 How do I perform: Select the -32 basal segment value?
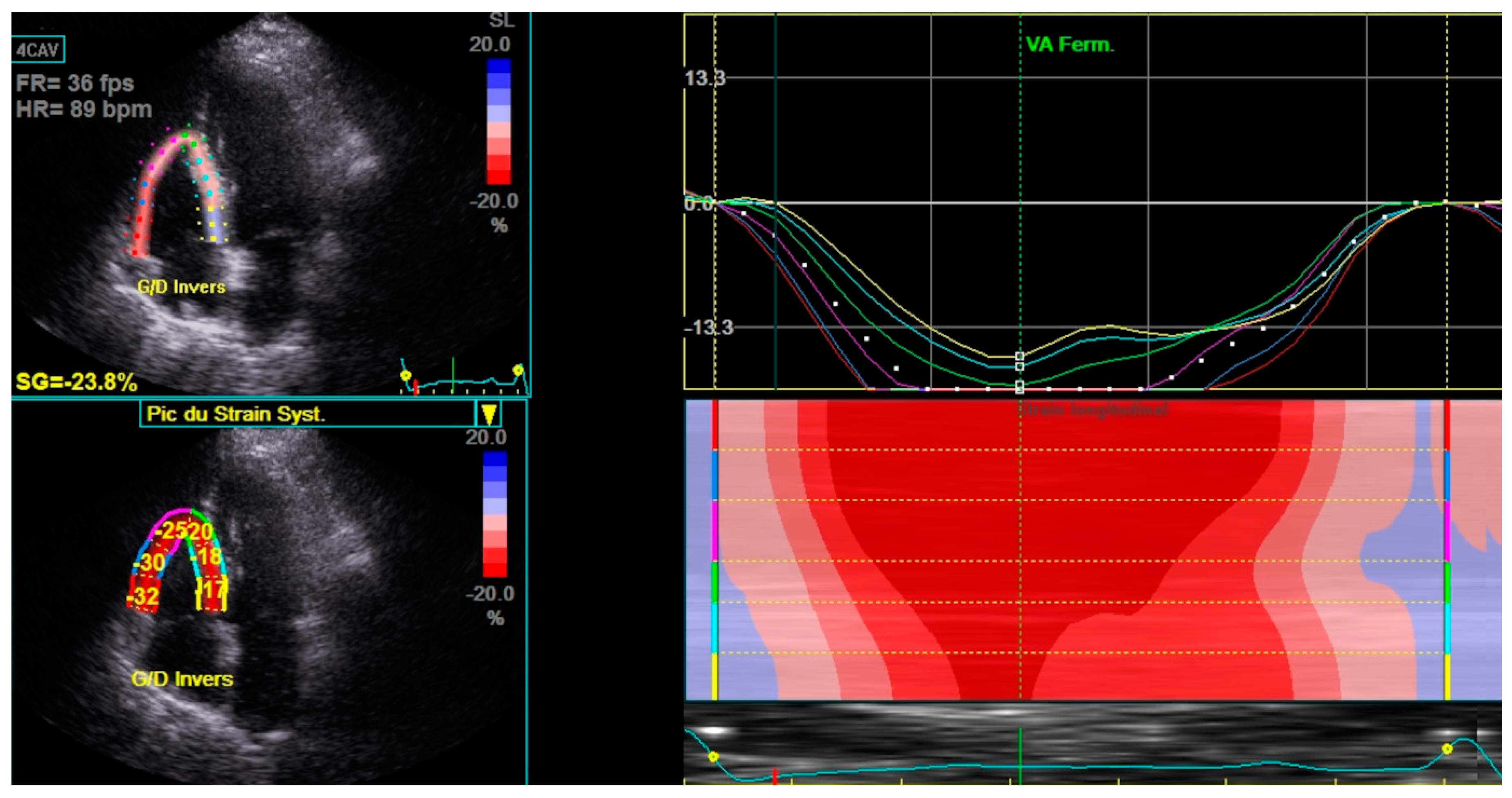144,596
